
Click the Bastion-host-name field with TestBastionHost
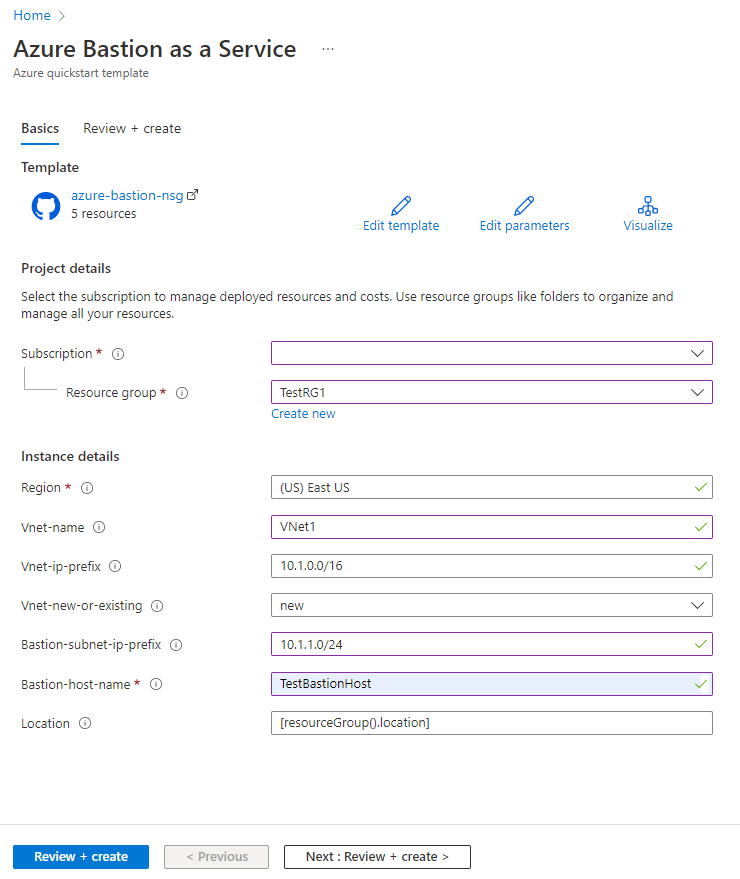pos(492,684)
